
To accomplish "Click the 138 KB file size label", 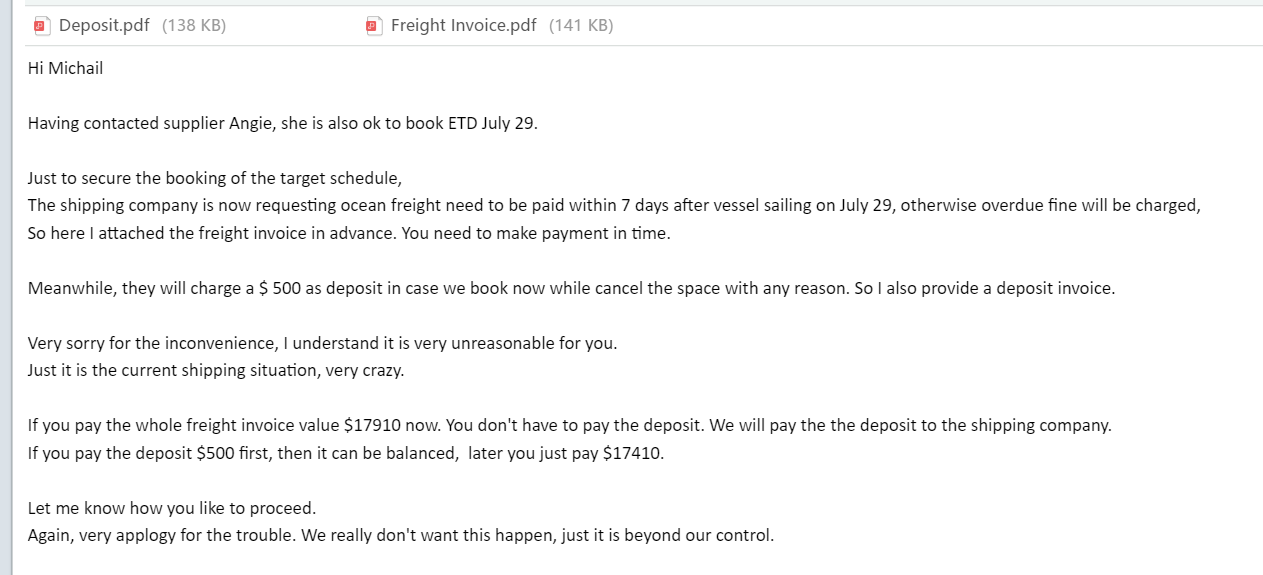I will pyautogui.click(x=194, y=26).
